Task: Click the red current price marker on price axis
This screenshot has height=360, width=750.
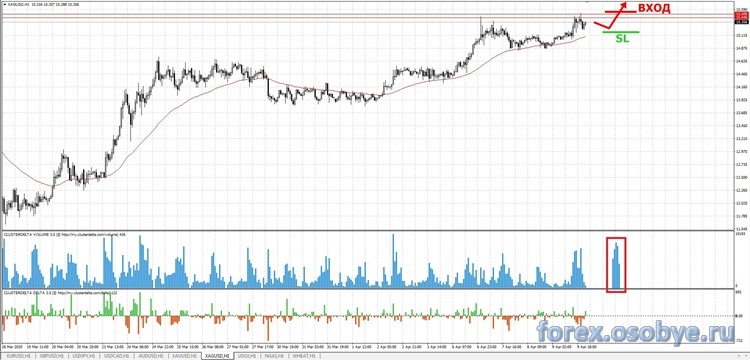Action: point(742,17)
